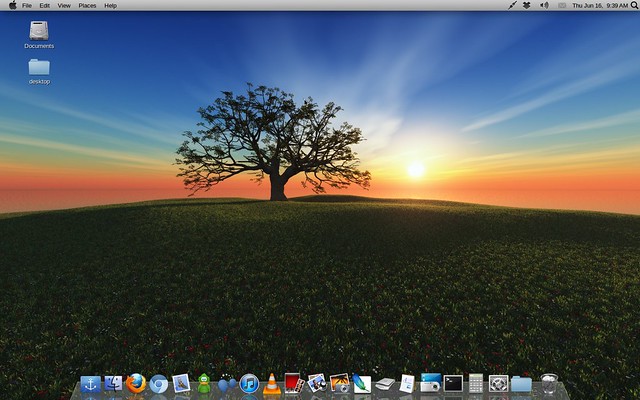Open the mail stamp icon in the dock

click(181, 384)
